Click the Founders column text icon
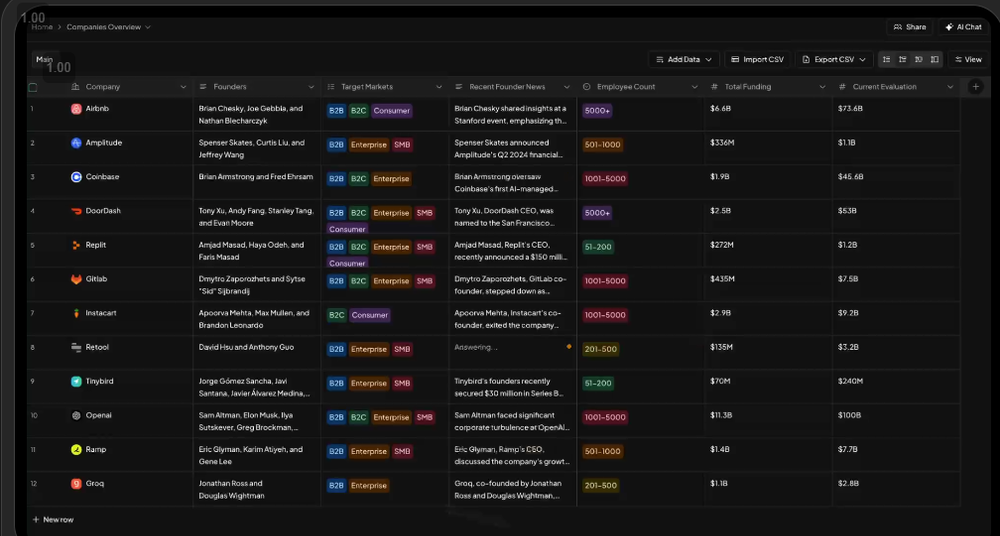The height and width of the screenshot is (536, 1000). coord(203,87)
